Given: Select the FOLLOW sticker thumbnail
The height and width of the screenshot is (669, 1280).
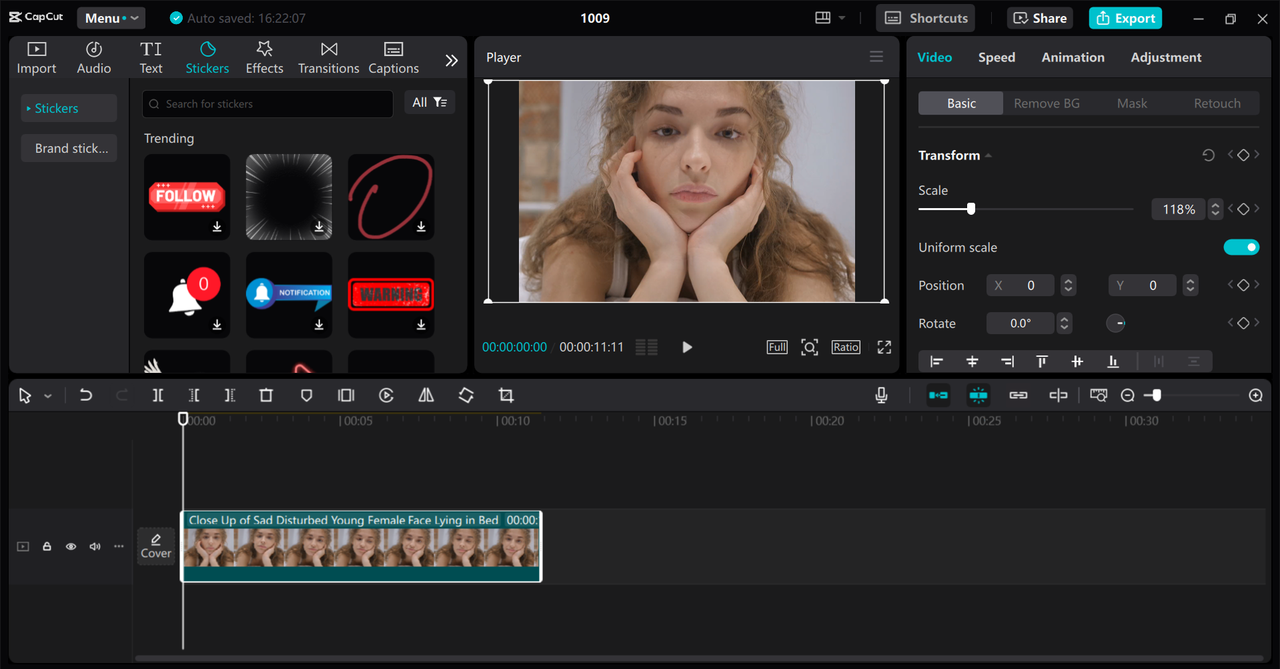Looking at the screenshot, I should tap(187, 197).
